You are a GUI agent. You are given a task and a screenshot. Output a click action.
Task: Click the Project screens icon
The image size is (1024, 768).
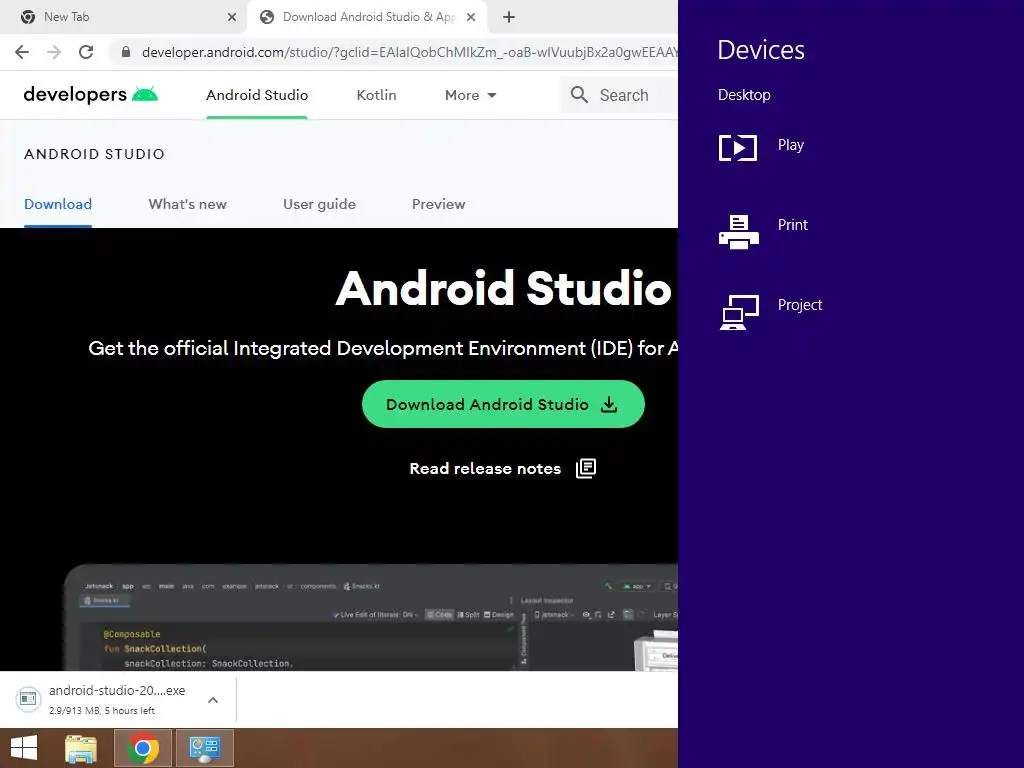coord(739,312)
